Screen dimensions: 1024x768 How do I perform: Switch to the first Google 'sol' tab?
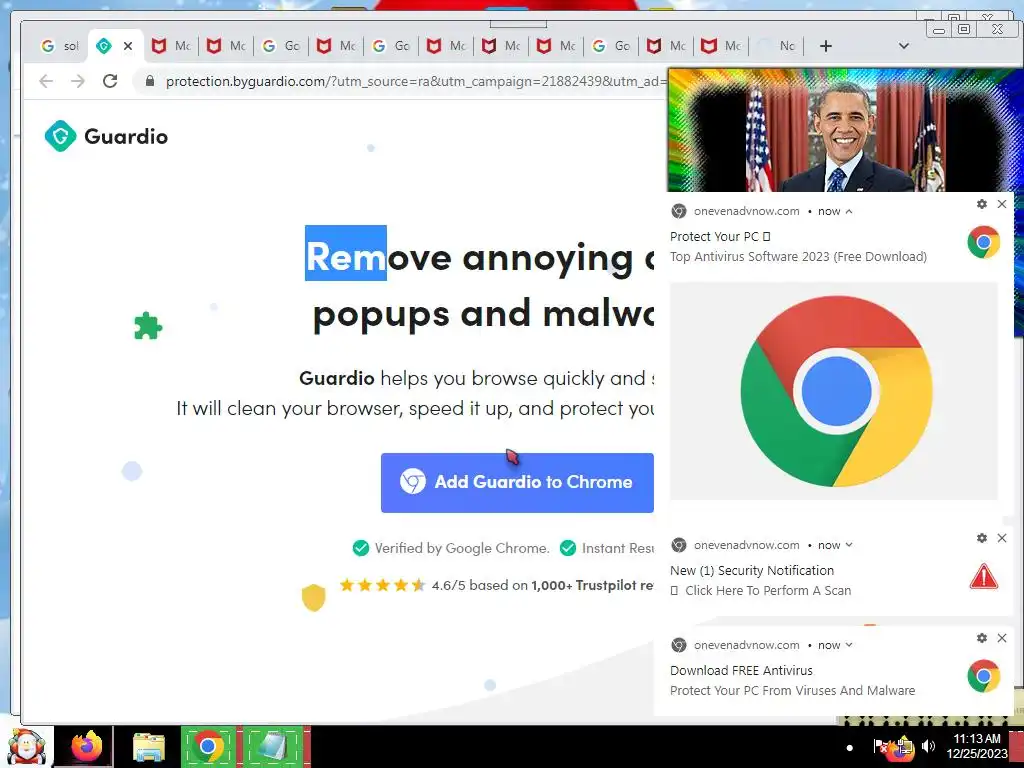(60, 46)
